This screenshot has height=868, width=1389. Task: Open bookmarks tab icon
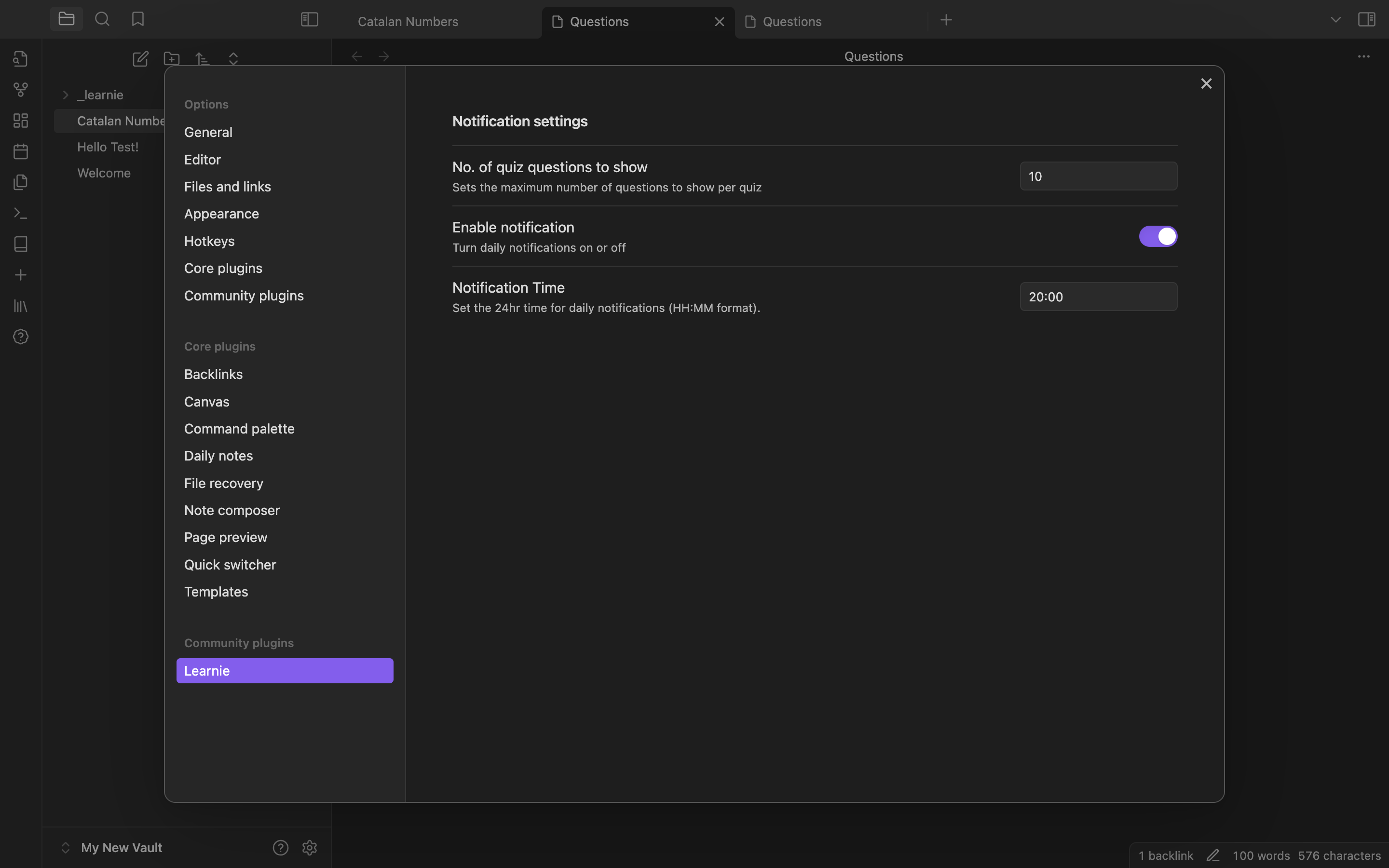(x=138, y=19)
